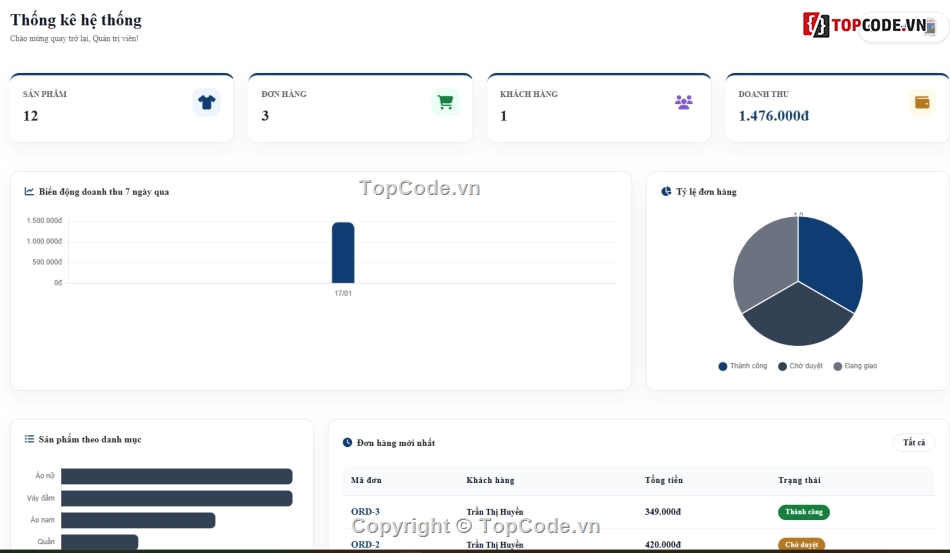Click the 17/01 revenue bar
Screen dimensions: 950x553
tap(343, 253)
